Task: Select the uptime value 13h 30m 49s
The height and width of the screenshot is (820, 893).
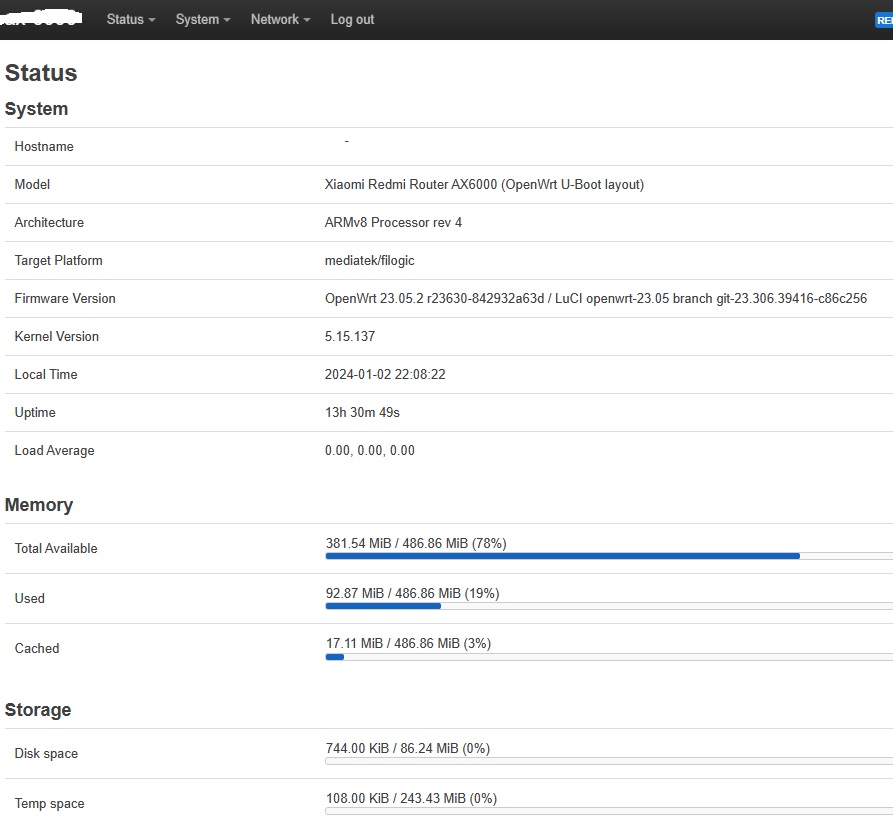Action: 362,412
